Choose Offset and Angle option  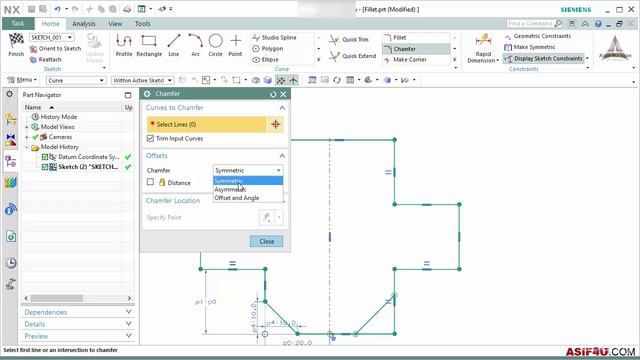pos(248,198)
